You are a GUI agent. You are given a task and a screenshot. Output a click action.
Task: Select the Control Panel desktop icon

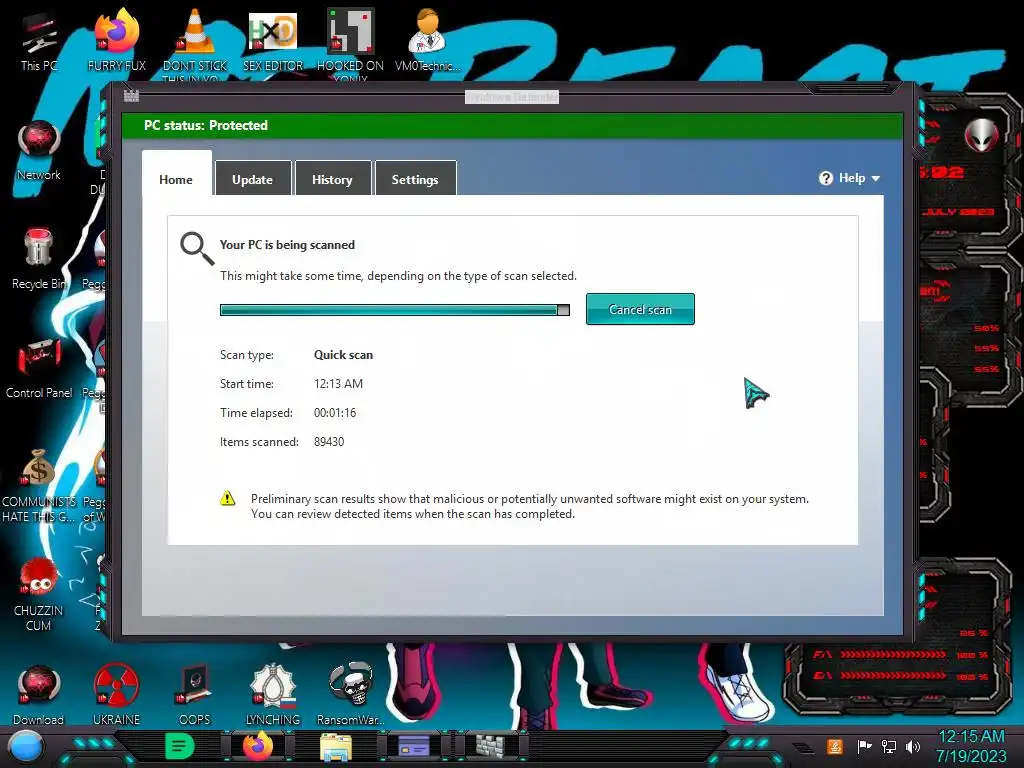39,368
